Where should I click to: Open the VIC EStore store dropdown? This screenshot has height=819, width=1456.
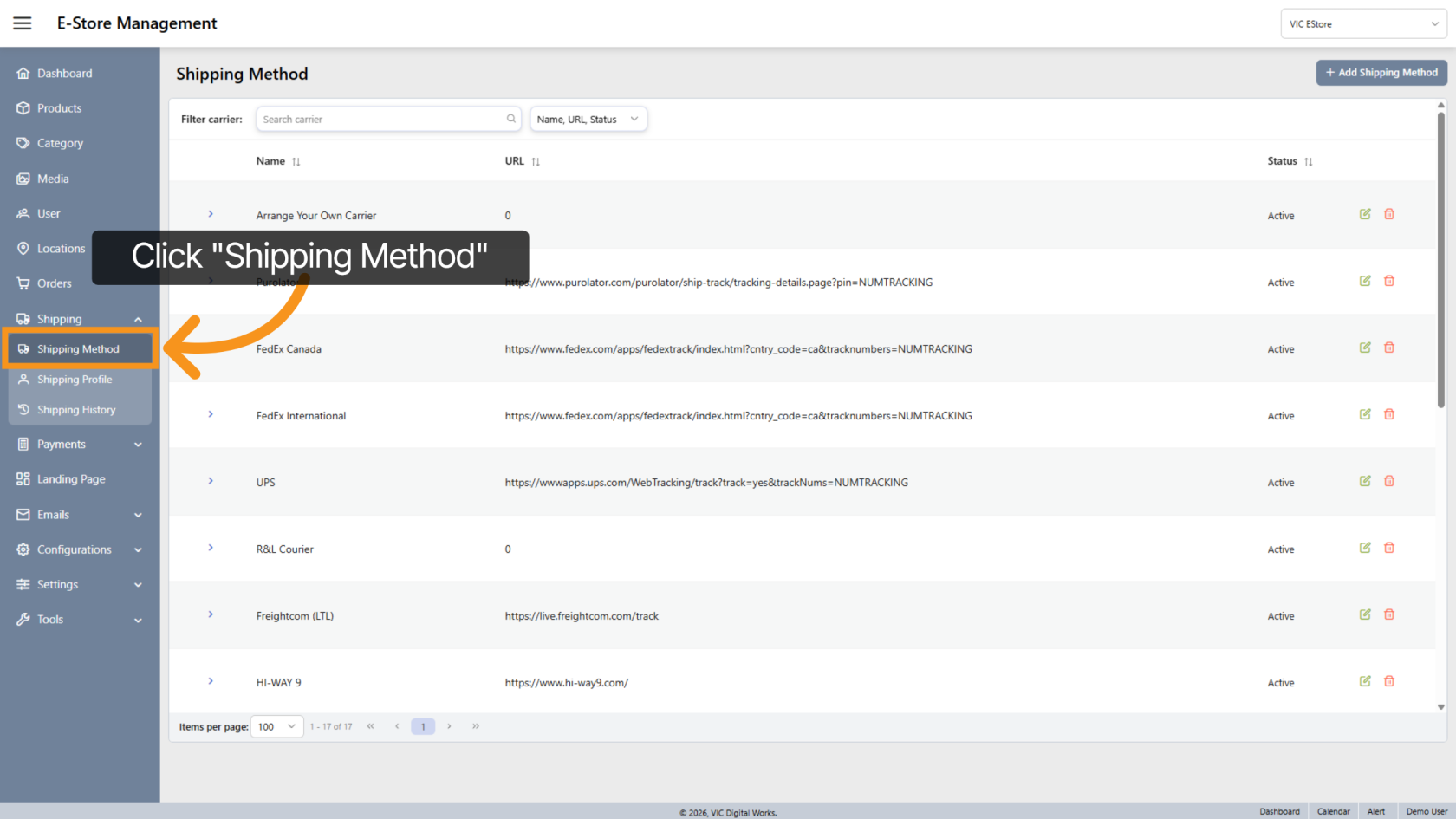pos(1363,24)
